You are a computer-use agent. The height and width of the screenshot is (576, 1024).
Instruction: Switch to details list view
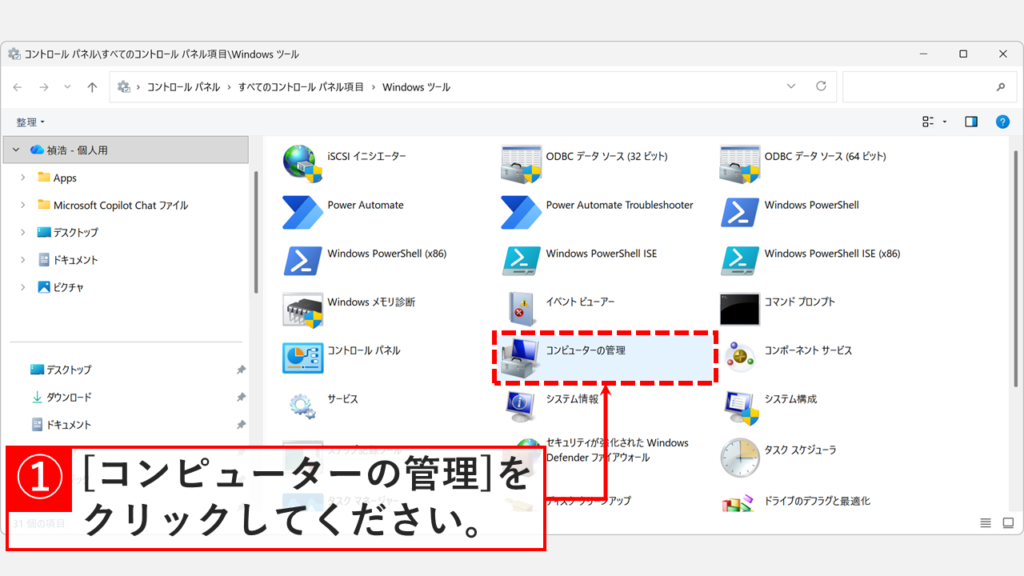[984, 522]
